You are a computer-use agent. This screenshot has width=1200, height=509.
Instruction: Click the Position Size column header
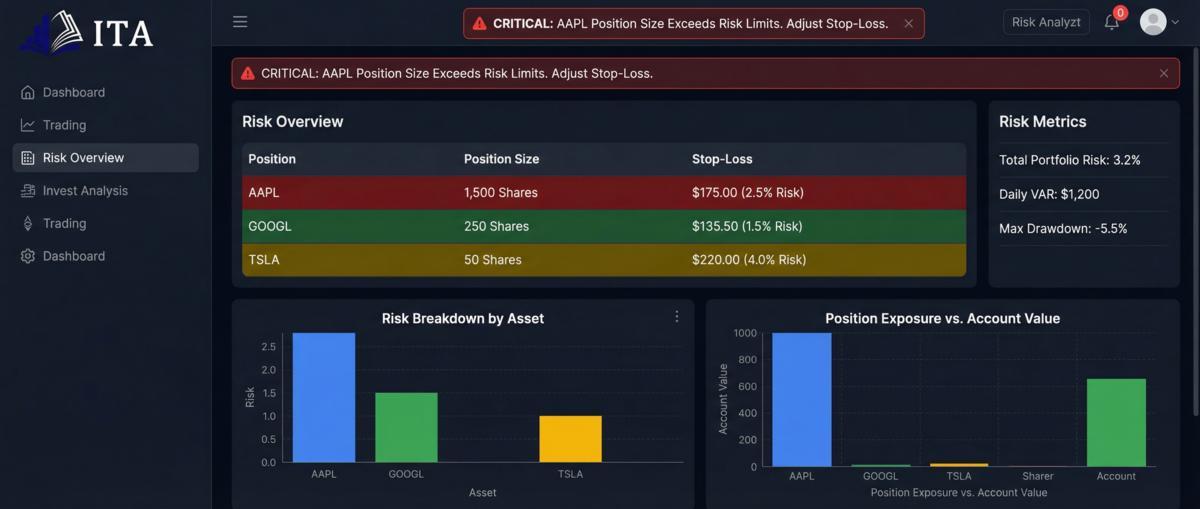pyautogui.click(x=501, y=159)
